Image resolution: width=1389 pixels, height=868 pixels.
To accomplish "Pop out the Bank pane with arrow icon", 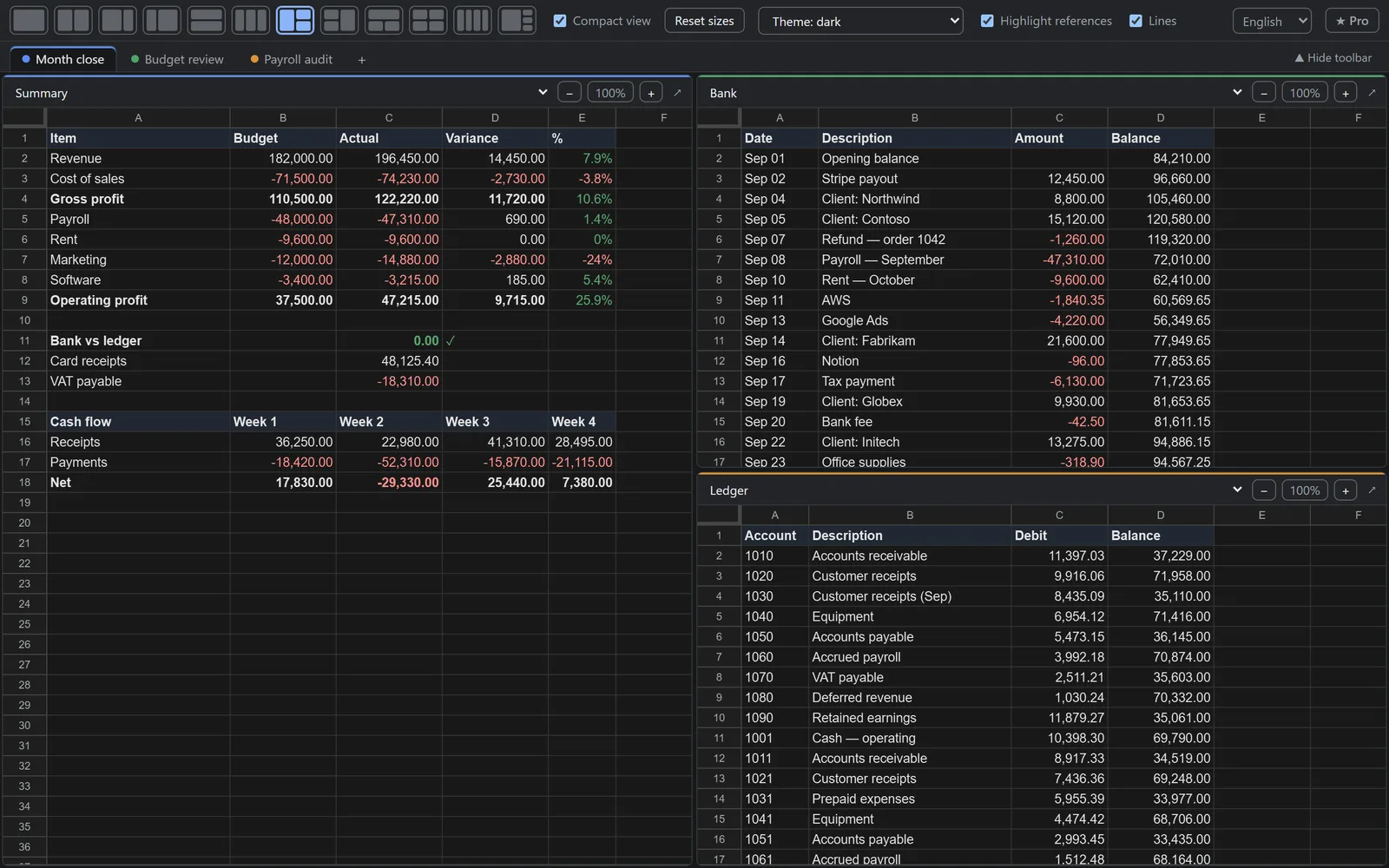I will point(1372,92).
